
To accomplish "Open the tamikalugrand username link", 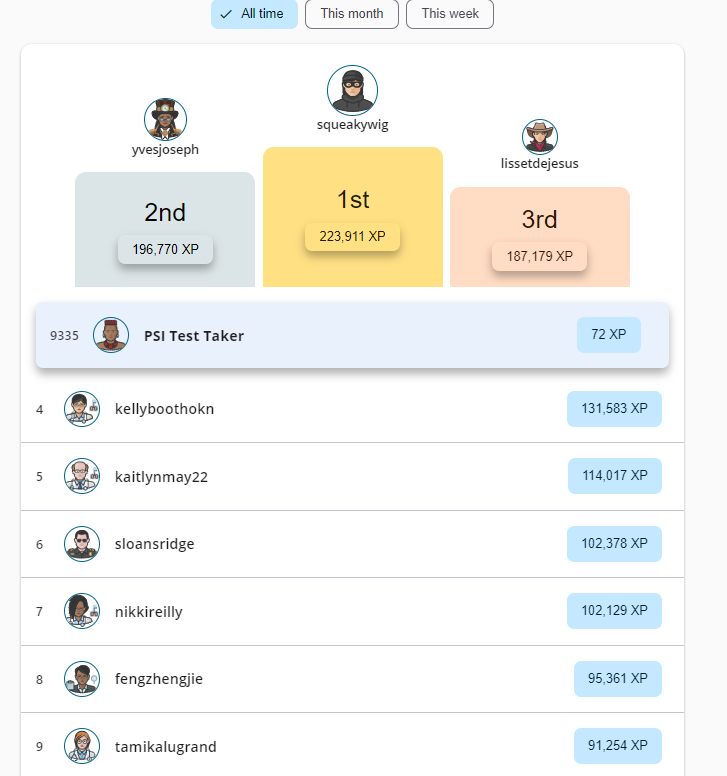I will [x=166, y=747].
